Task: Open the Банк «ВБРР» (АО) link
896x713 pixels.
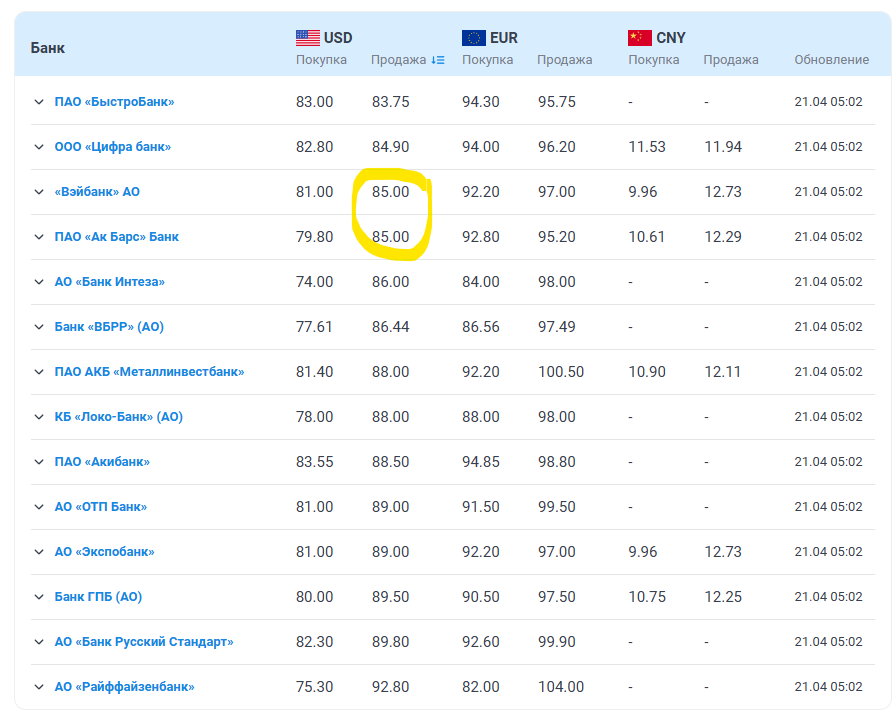Action: click(109, 327)
